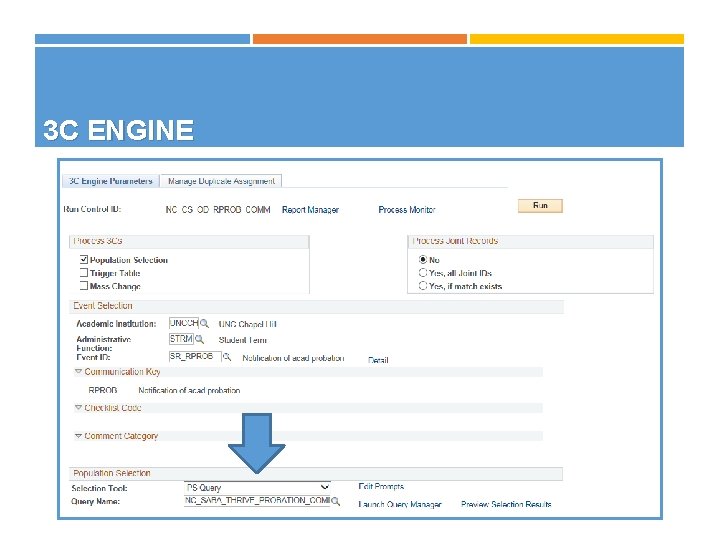This screenshot has height=540, width=720.
Task: Open the Selection Tool PS Query dropdown
Action: (258, 487)
